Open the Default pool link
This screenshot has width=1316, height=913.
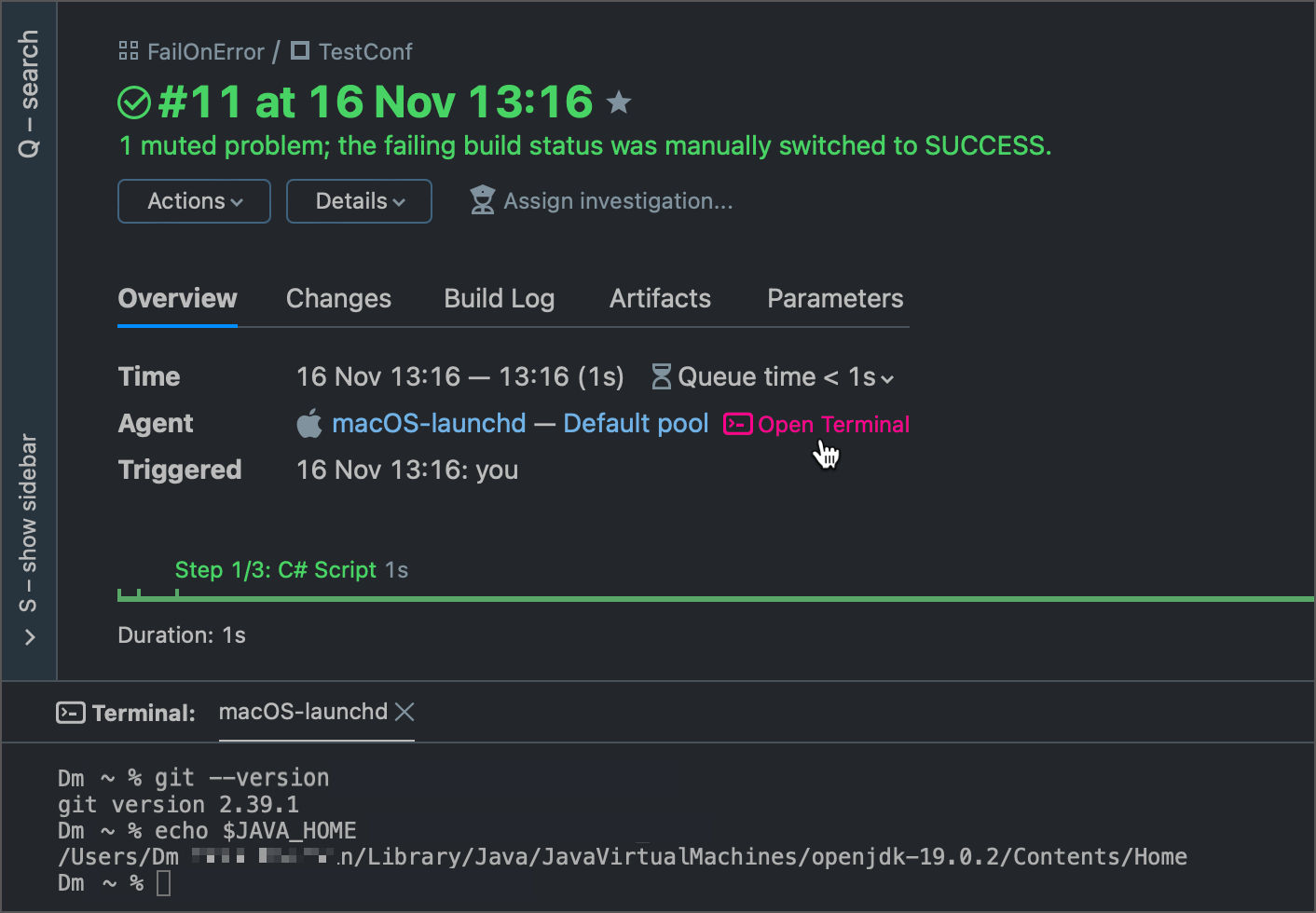pos(636,423)
